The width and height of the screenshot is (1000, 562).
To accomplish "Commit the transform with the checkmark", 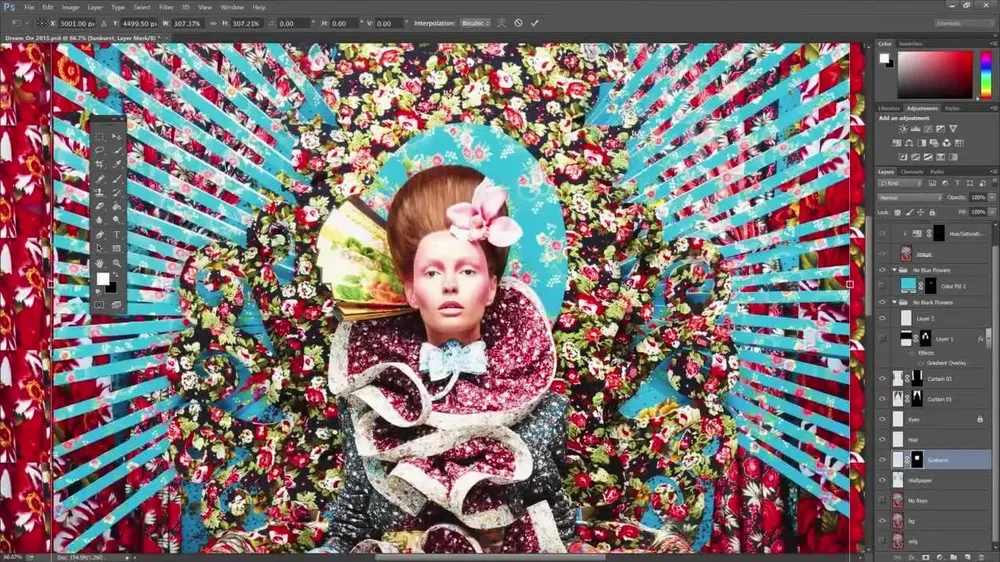I will tap(535, 22).
